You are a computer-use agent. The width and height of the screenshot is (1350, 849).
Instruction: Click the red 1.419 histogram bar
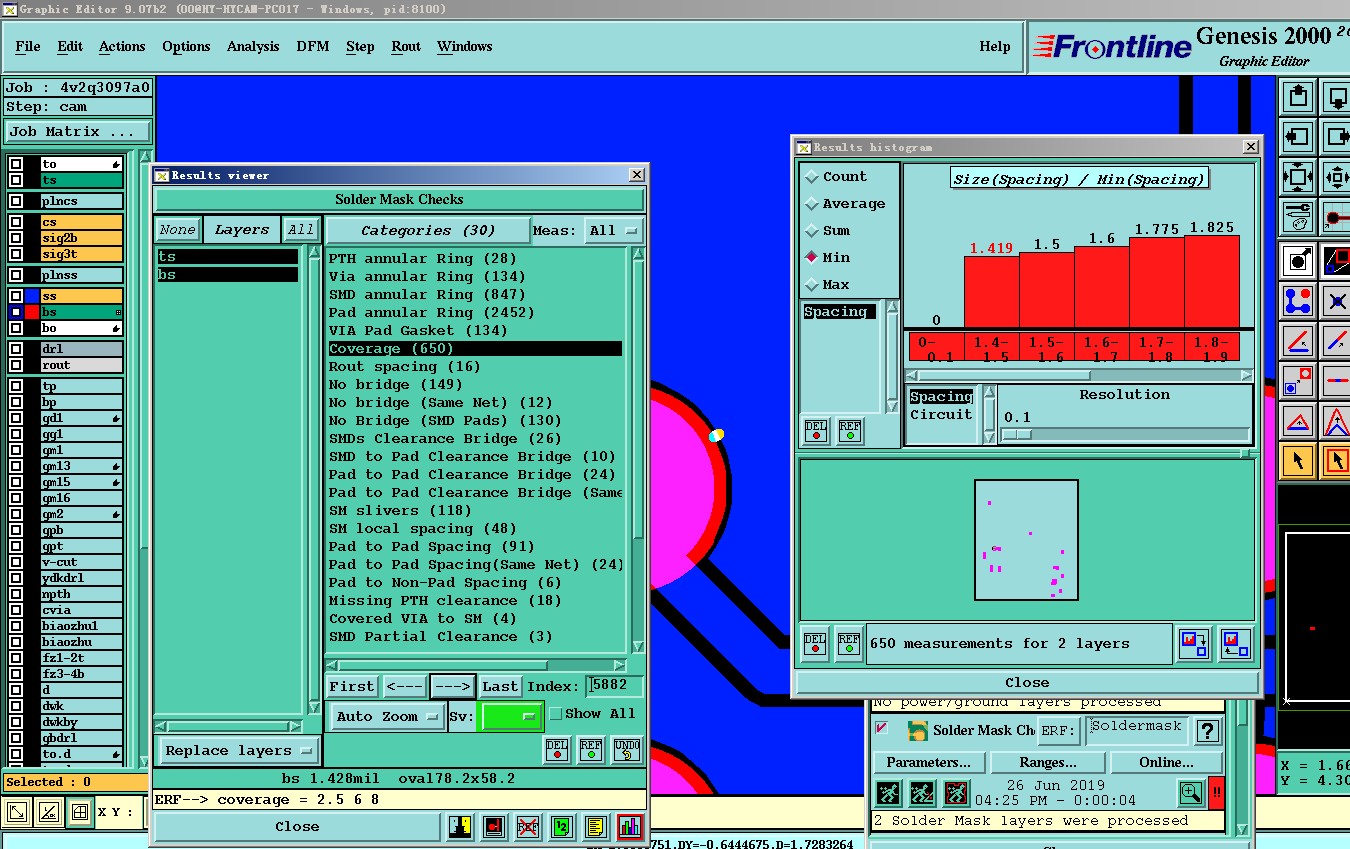[x=991, y=291]
